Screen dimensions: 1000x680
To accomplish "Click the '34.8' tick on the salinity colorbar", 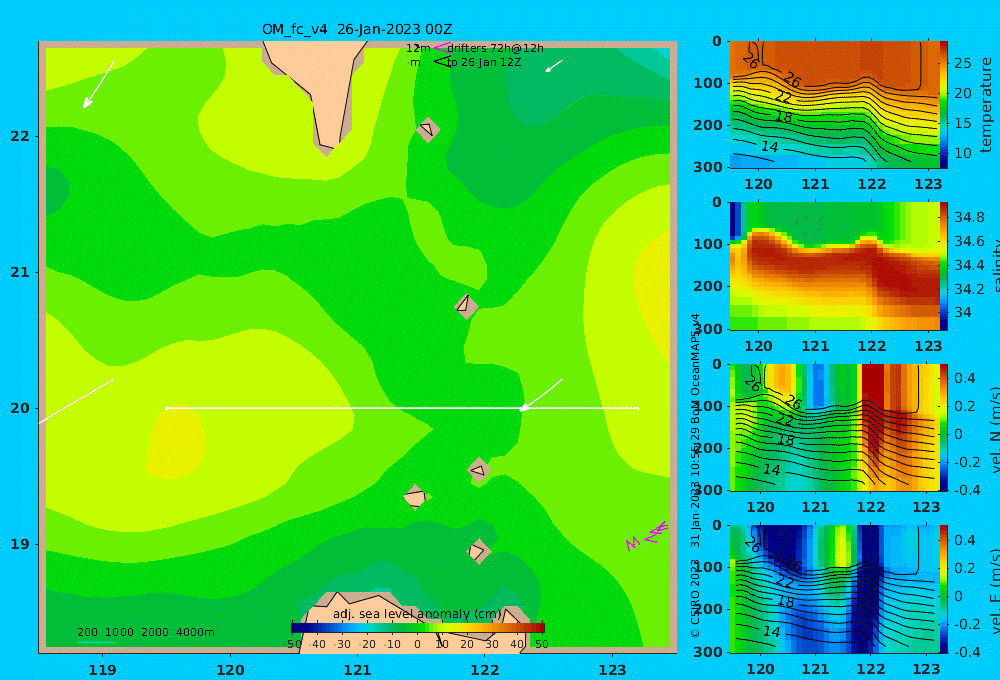I will pos(969,217).
